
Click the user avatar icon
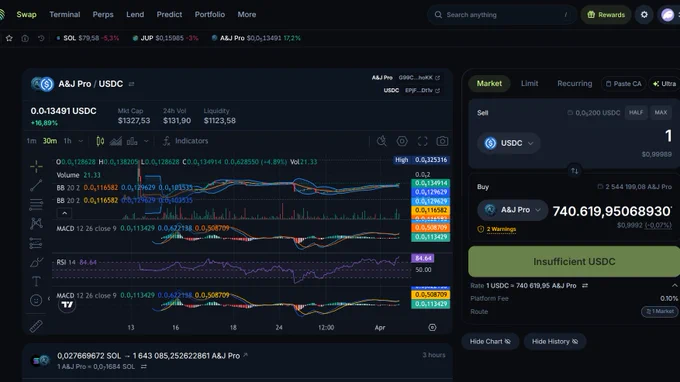coord(667,15)
